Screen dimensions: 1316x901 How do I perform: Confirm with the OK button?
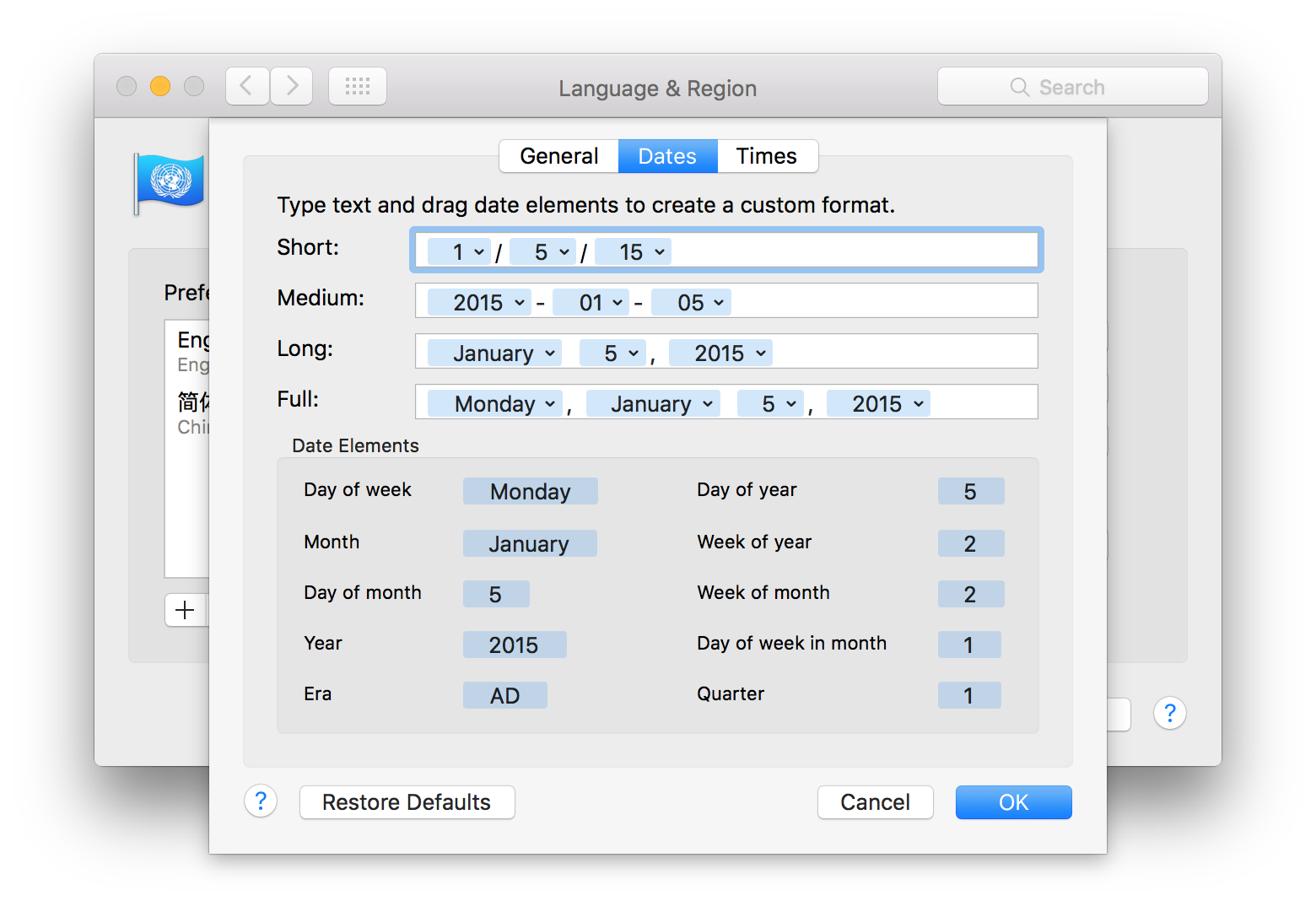pyautogui.click(x=1013, y=802)
